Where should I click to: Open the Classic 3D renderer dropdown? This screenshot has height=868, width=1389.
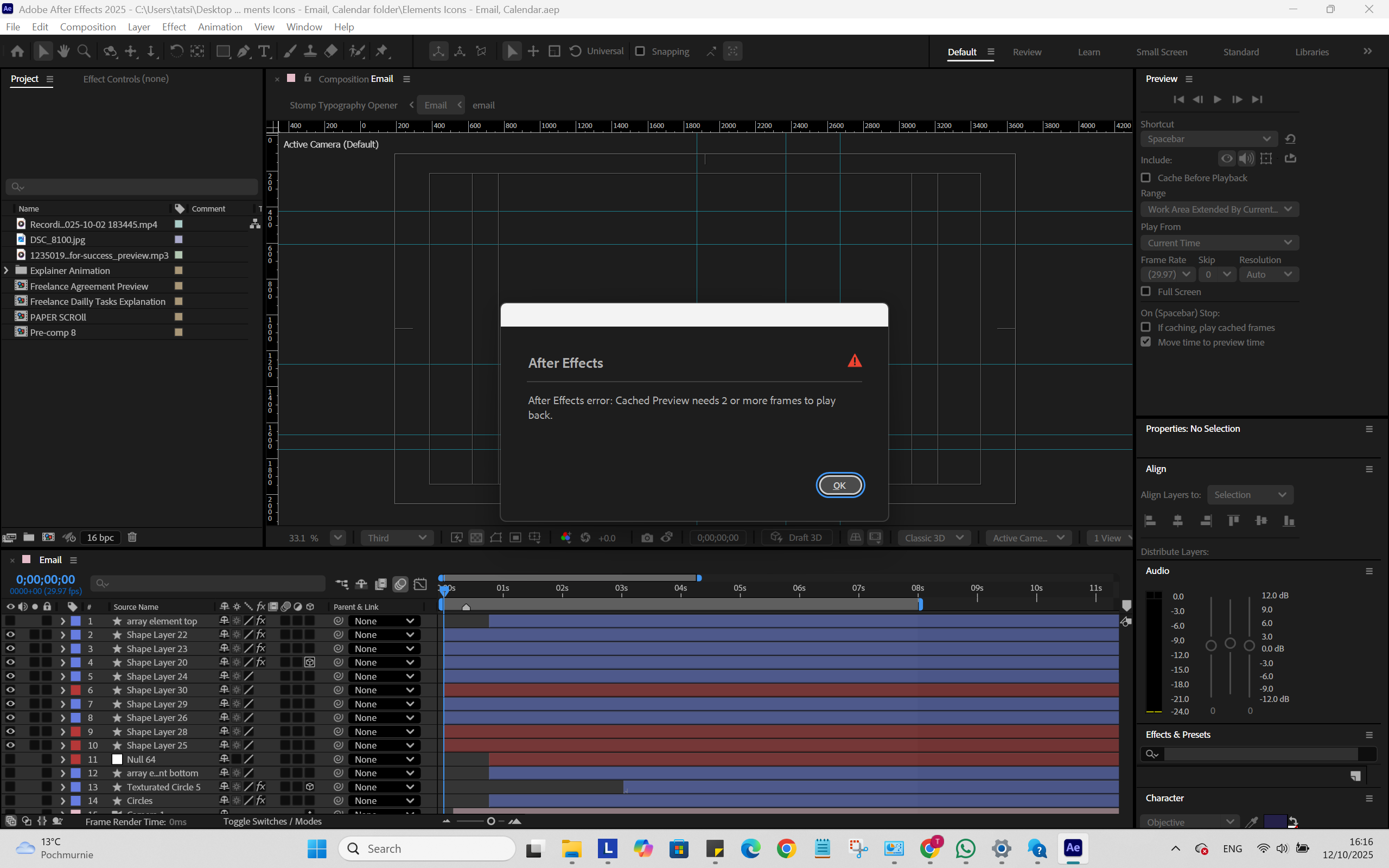(x=933, y=538)
